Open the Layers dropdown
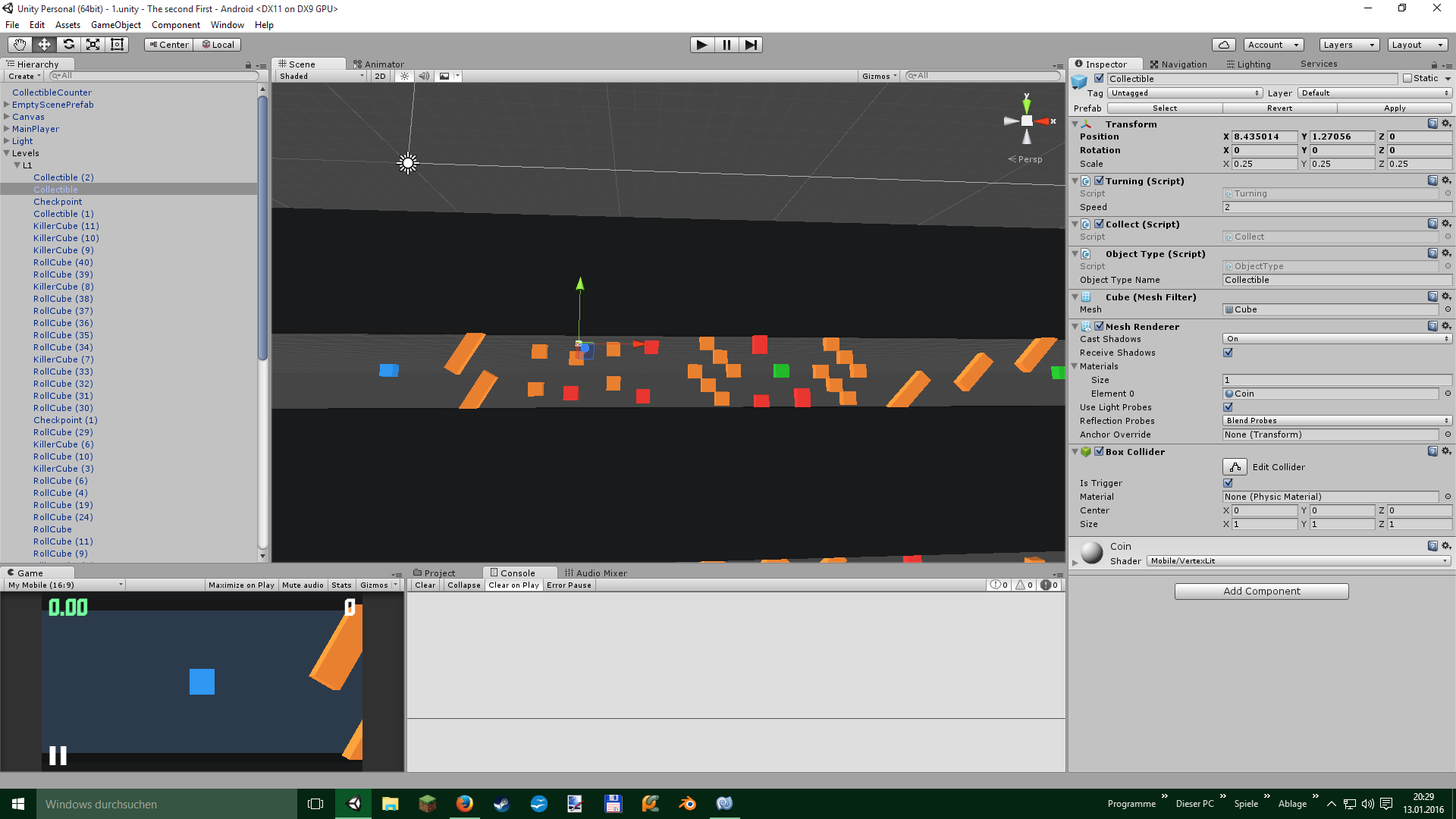This screenshot has height=819, width=1456. click(x=1349, y=45)
